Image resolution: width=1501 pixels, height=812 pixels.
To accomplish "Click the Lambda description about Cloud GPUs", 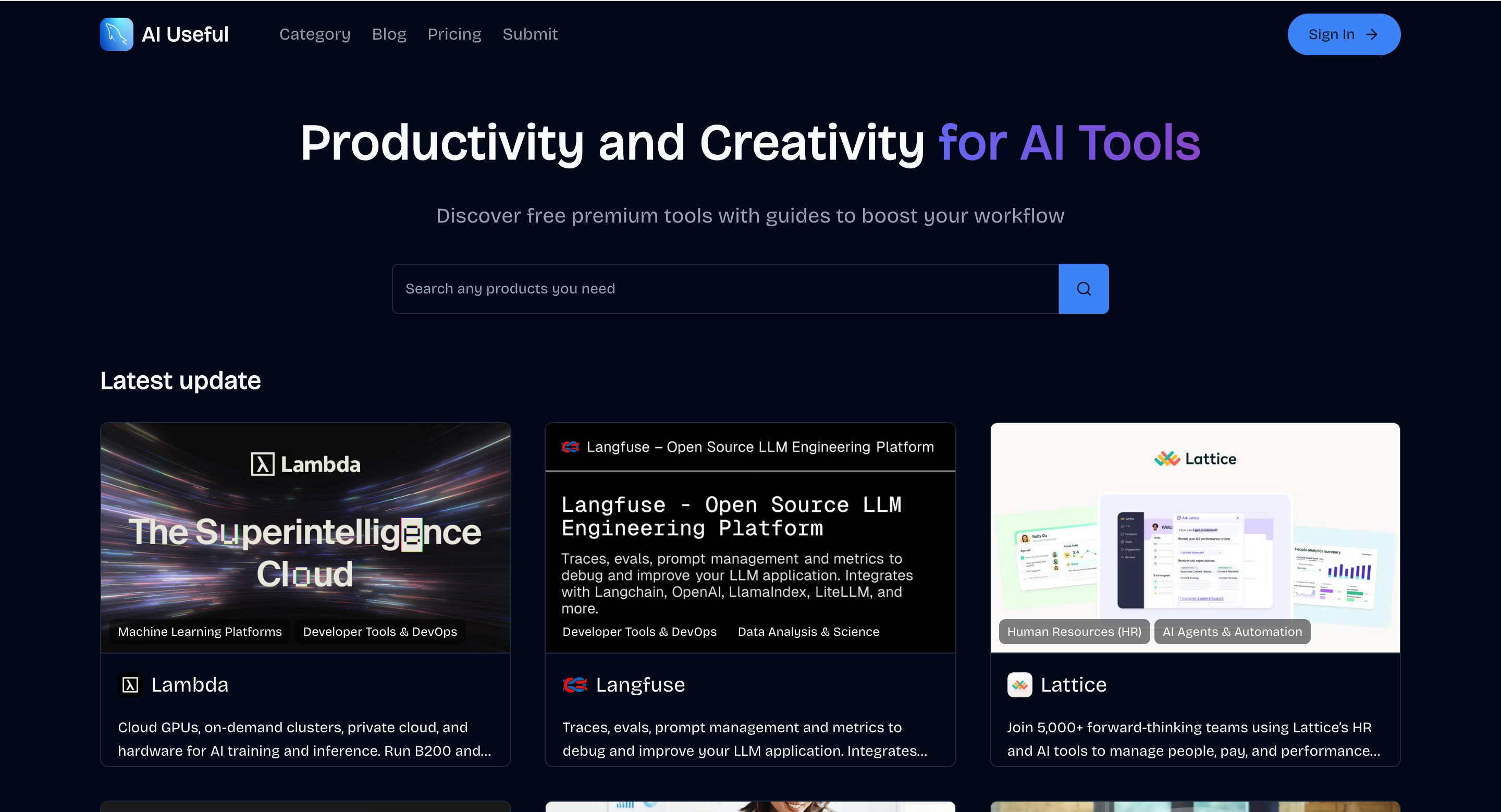I will tap(305, 739).
